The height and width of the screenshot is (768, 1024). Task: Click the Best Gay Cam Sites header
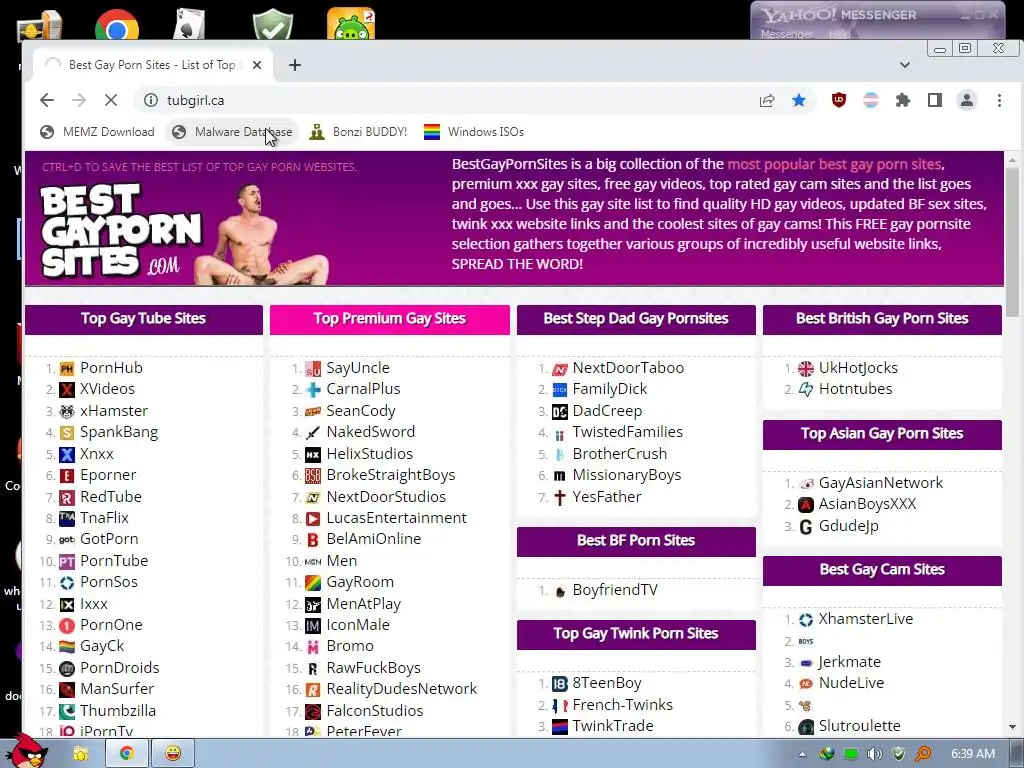[882, 570]
